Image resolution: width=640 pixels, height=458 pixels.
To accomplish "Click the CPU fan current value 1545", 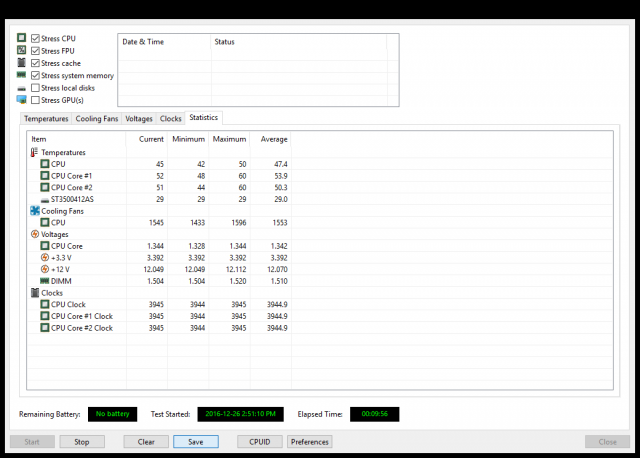I will coord(156,223).
